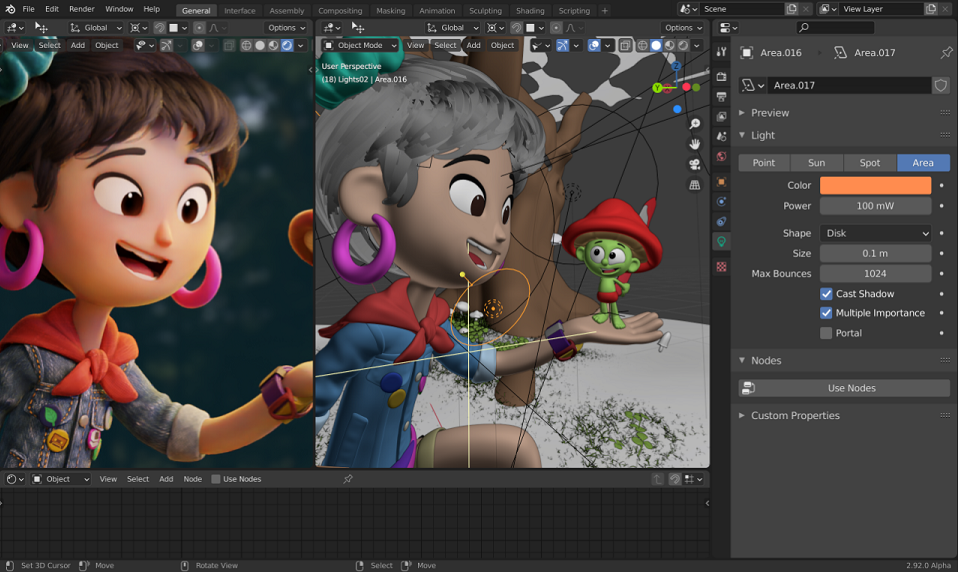
Task: Switch perspective/orthographic with the grid gizmo
Action: (695, 185)
